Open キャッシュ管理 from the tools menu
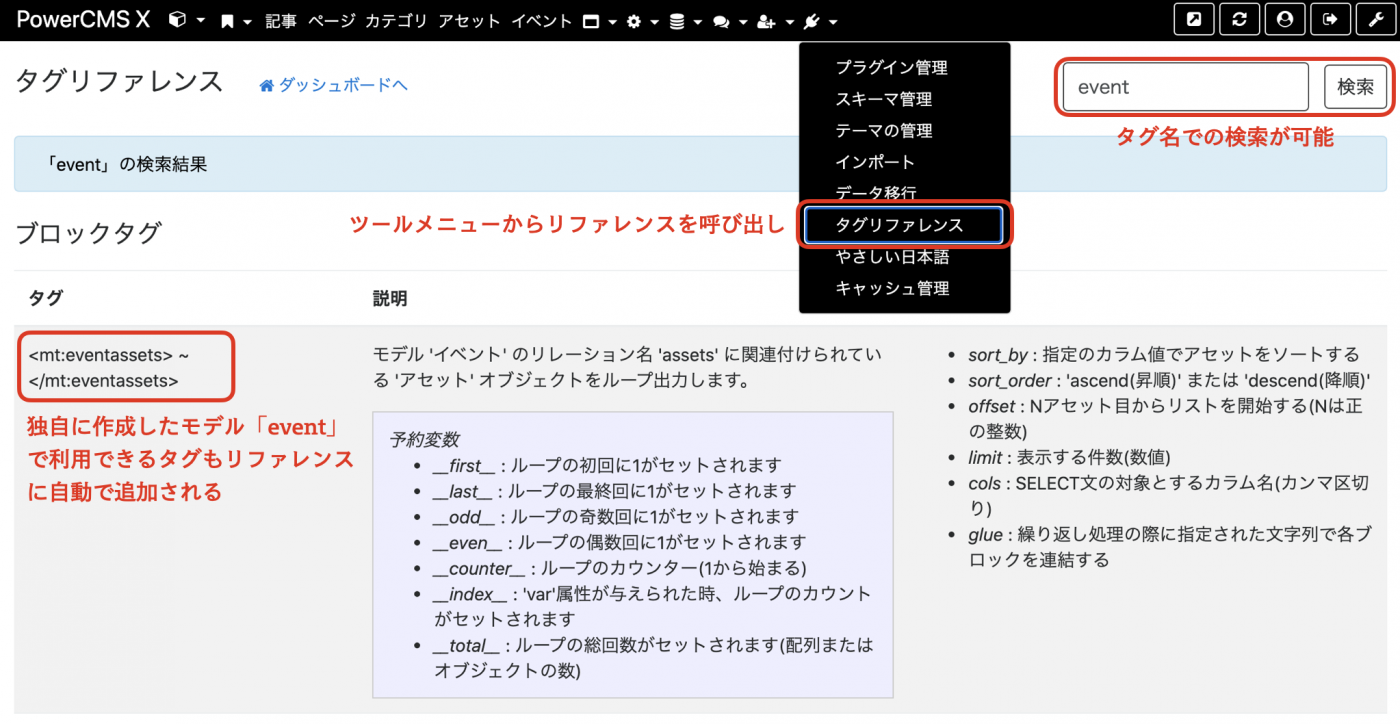This screenshot has height=724, width=1400. coord(891,288)
